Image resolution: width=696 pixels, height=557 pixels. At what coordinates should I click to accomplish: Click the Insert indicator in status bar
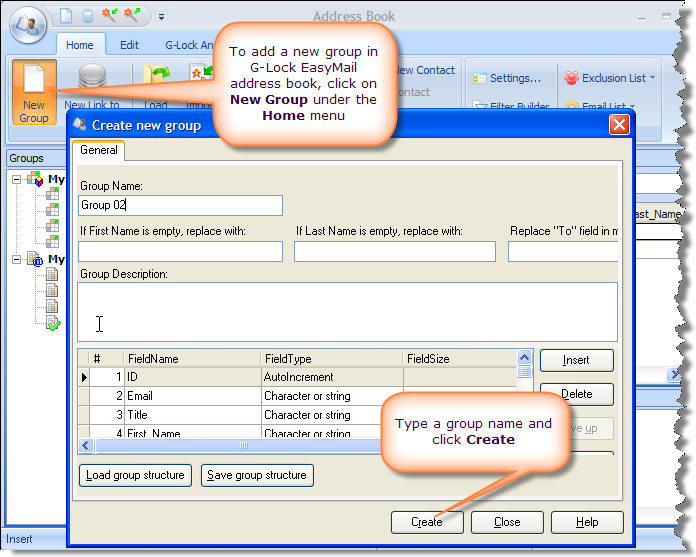pos(19,539)
